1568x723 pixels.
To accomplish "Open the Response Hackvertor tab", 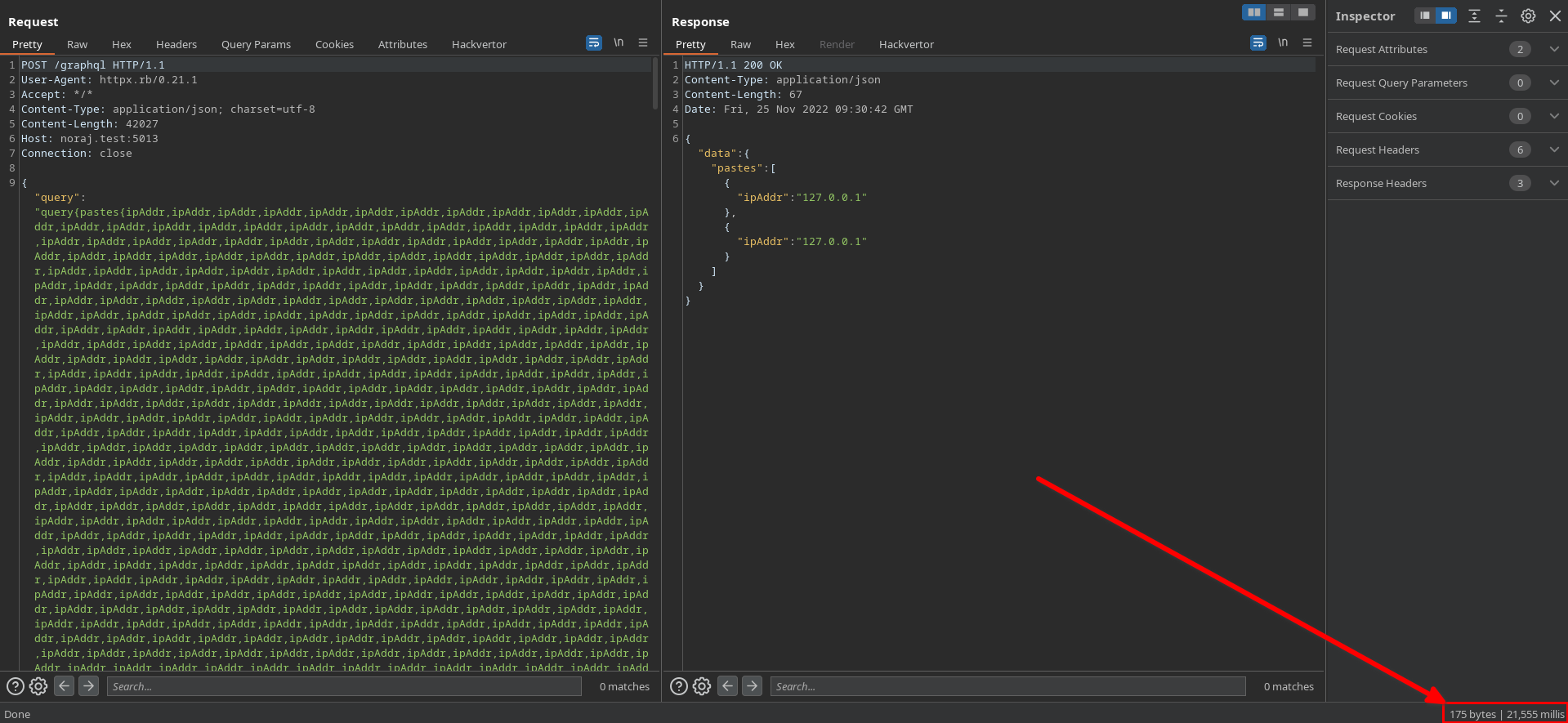I will tap(906, 44).
